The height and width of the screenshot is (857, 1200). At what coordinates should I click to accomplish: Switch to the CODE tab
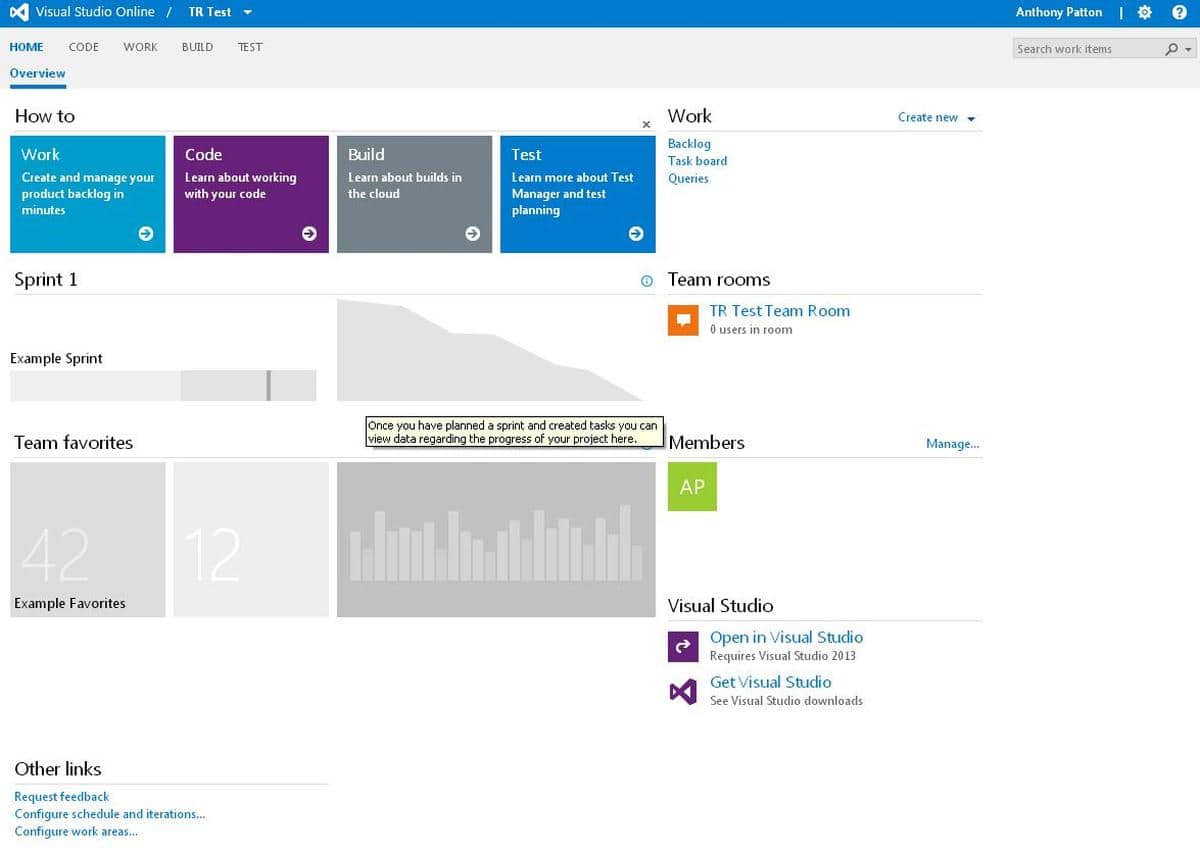[84, 47]
